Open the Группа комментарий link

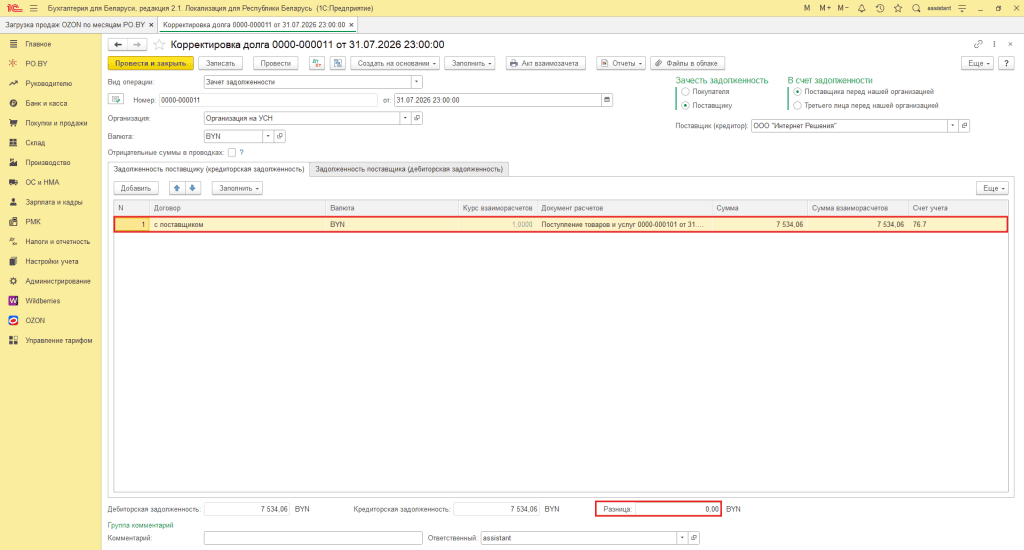140,525
